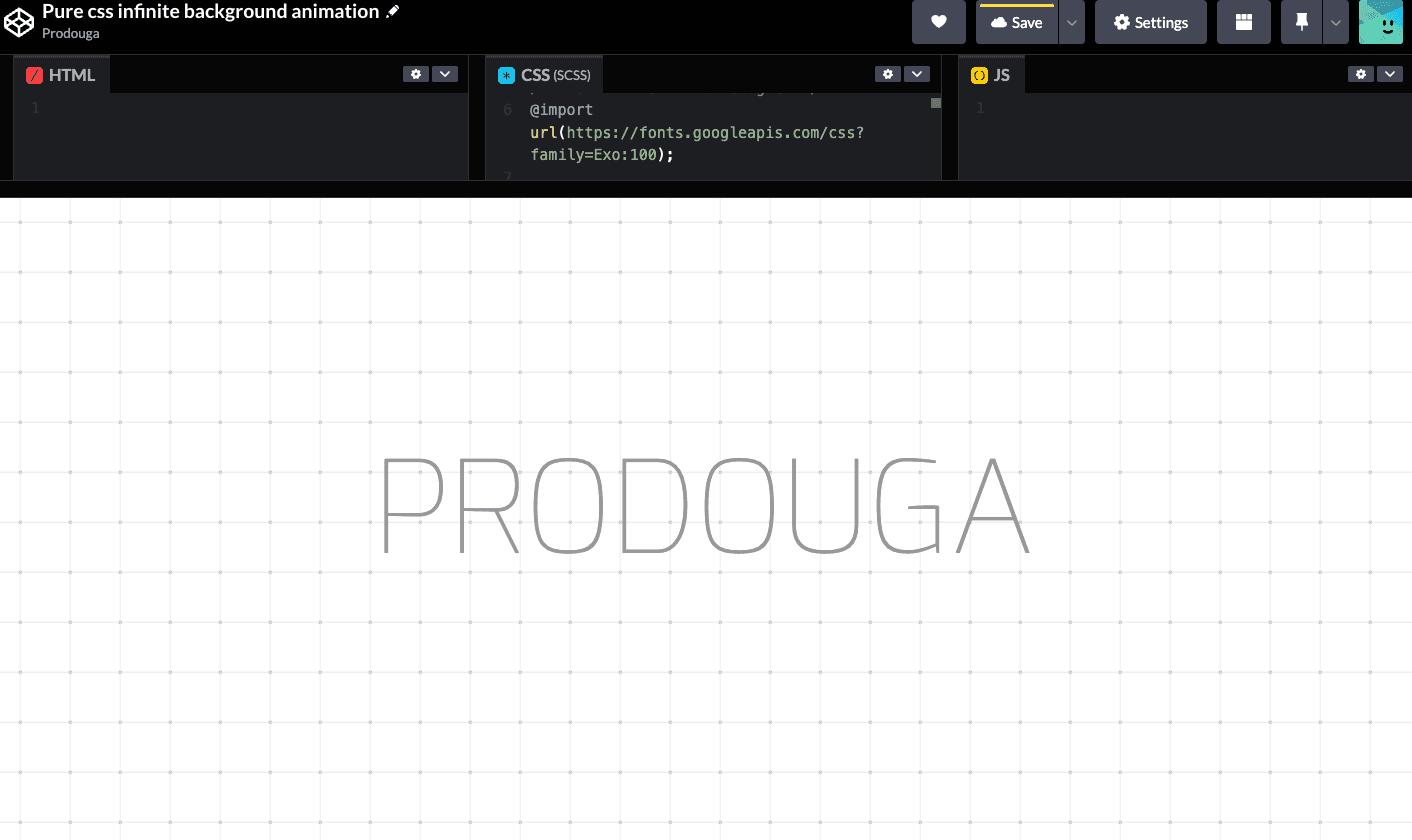The image size is (1412, 840).
Task: Click the @import line in CSS editor
Action: [x=562, y=110]
